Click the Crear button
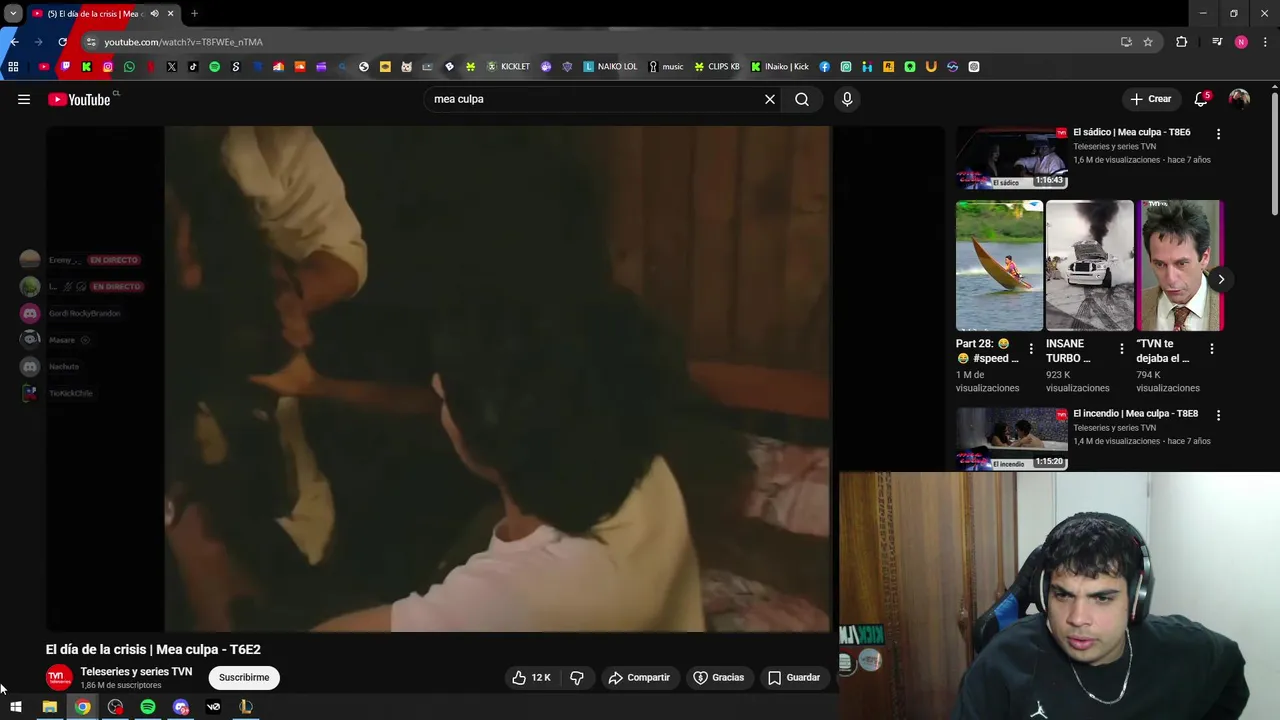The image size is (1280, 720). click(x=1150, y=99)
